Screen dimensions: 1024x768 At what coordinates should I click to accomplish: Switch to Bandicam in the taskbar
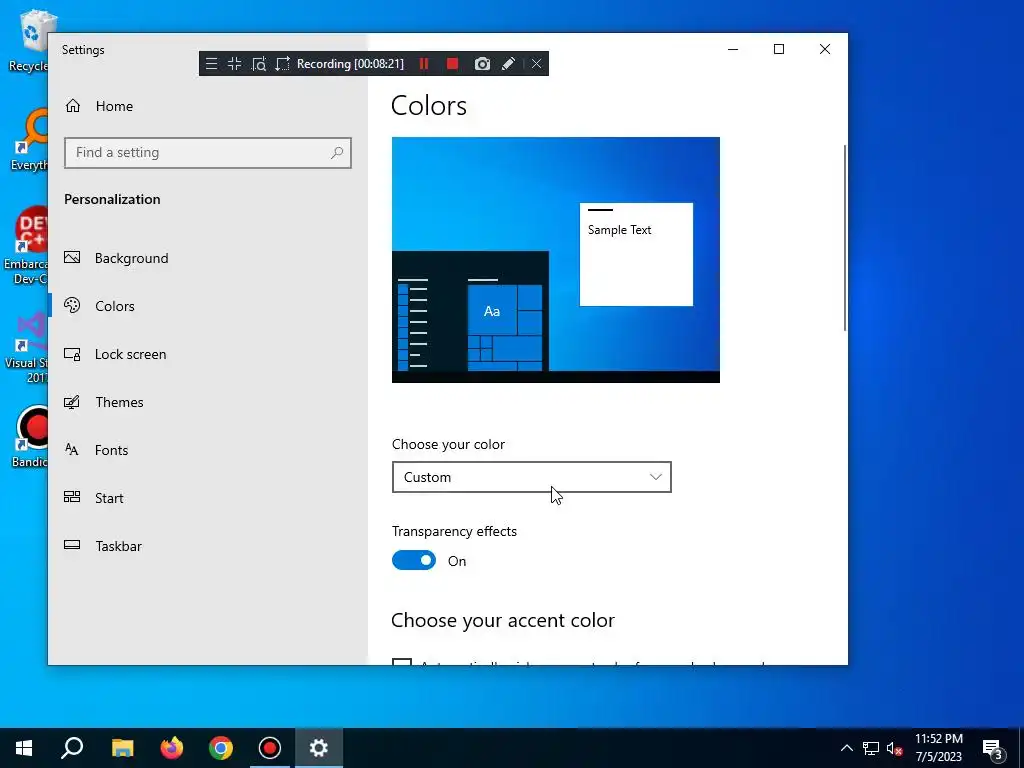tap(270, 748)
